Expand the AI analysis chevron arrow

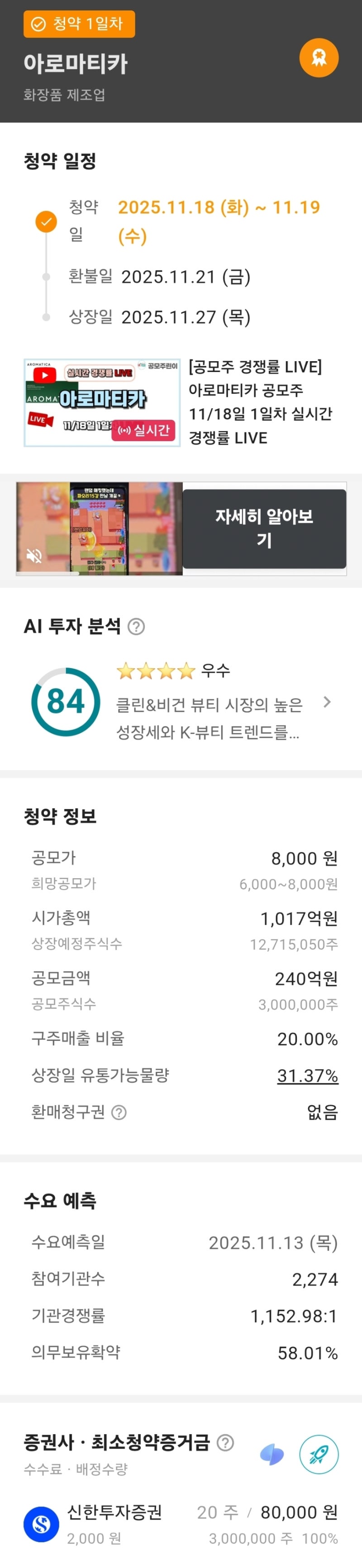327,702
